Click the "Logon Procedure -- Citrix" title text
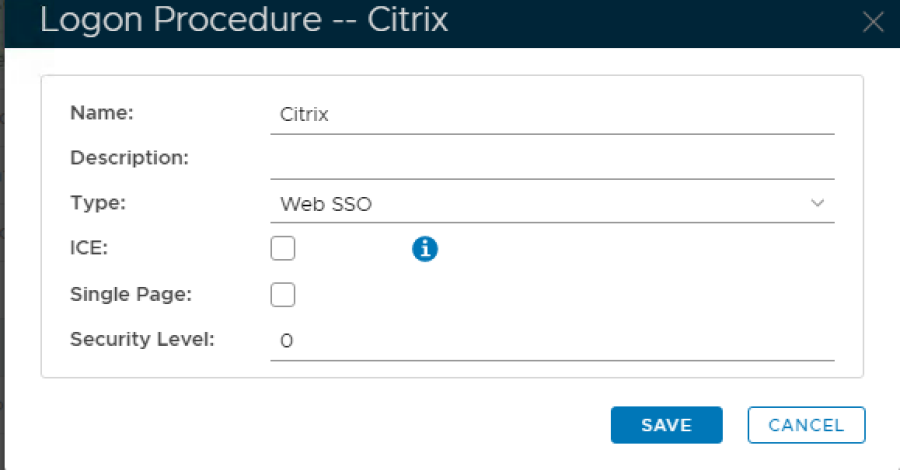The image size is (900, 470). 243,21
